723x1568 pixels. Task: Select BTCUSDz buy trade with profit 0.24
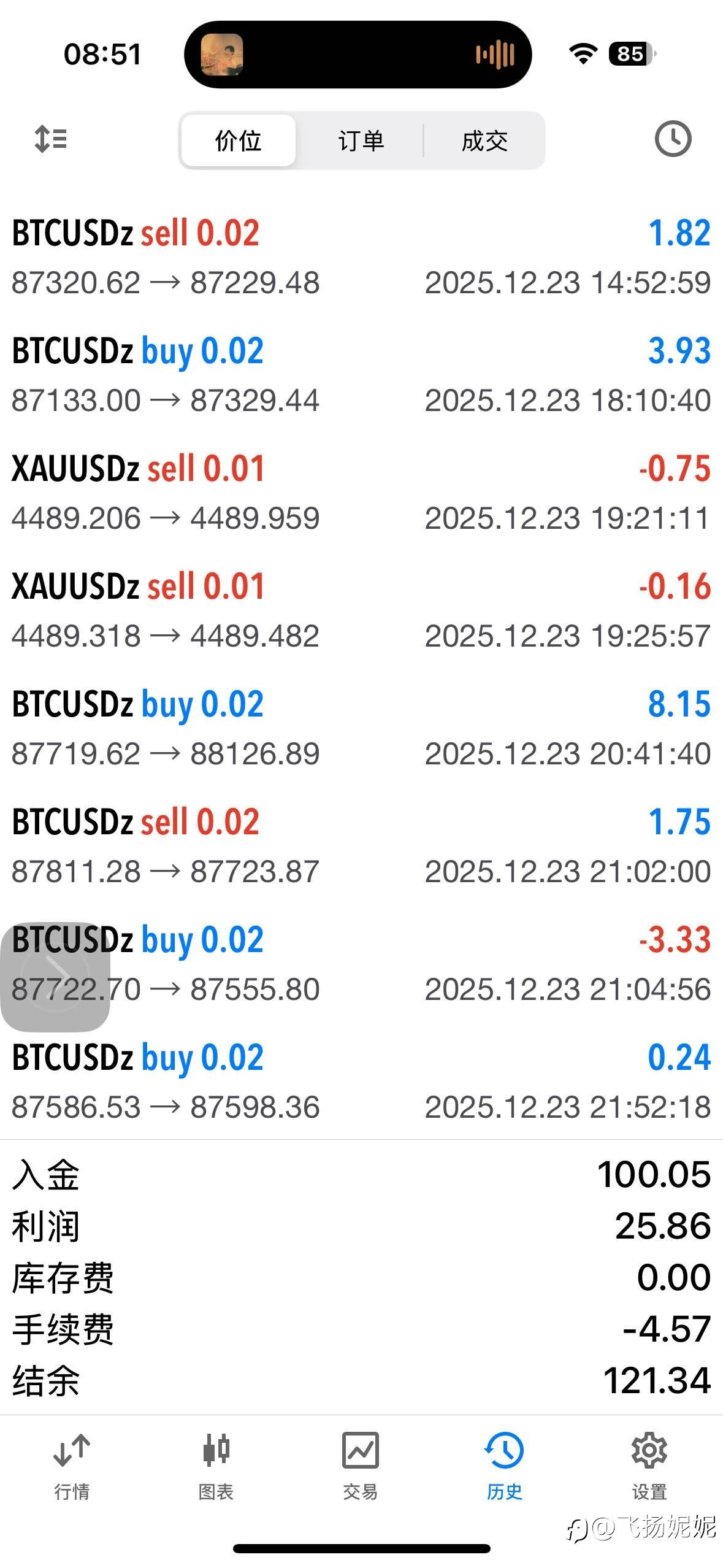[361, 1082]
